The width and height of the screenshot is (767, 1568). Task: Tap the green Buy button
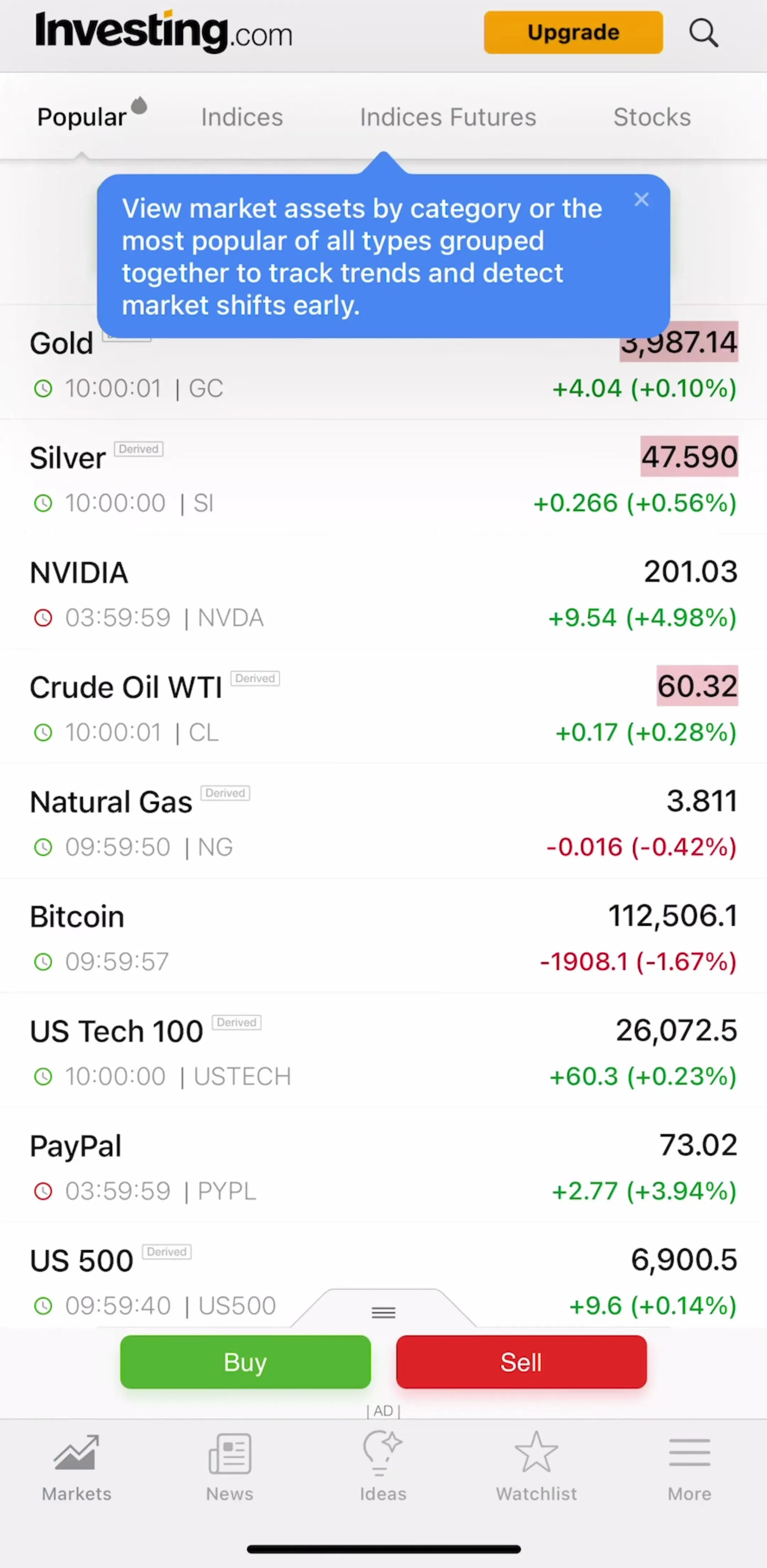[245, 1362]
